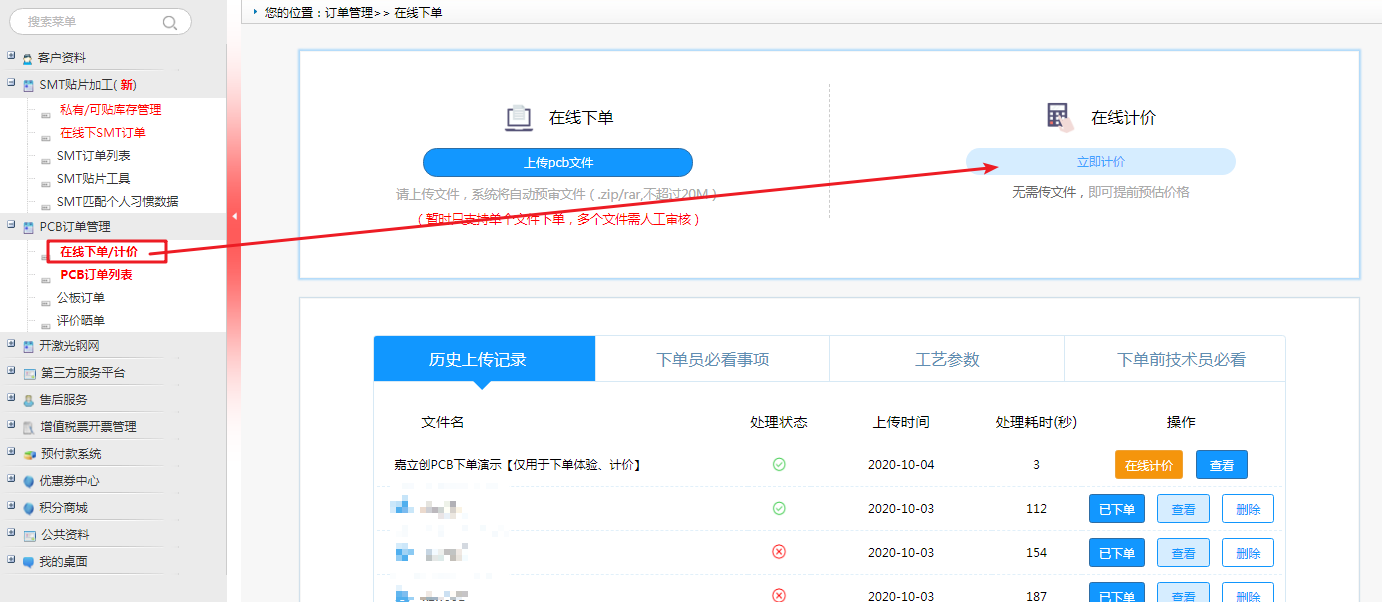1382x602 pixels.
Task: Collapse the SMT贴片加工 tree node
Action: click(x=11, y=84)
